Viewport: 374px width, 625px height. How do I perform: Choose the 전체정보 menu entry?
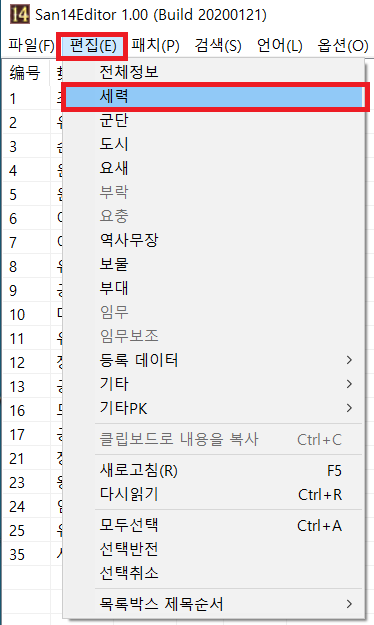(x=215, y=72)
